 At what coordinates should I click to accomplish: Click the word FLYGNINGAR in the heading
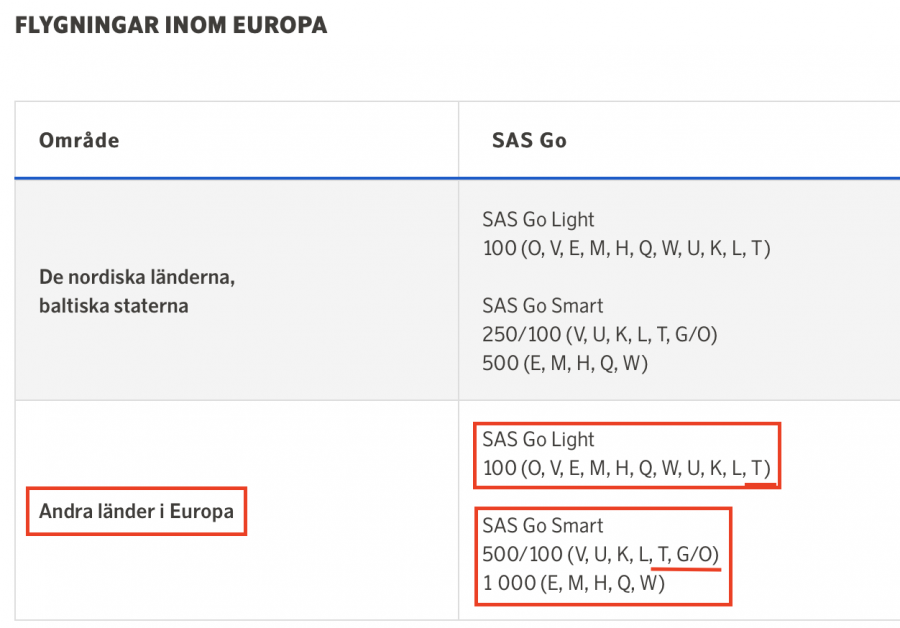point(89,25)
